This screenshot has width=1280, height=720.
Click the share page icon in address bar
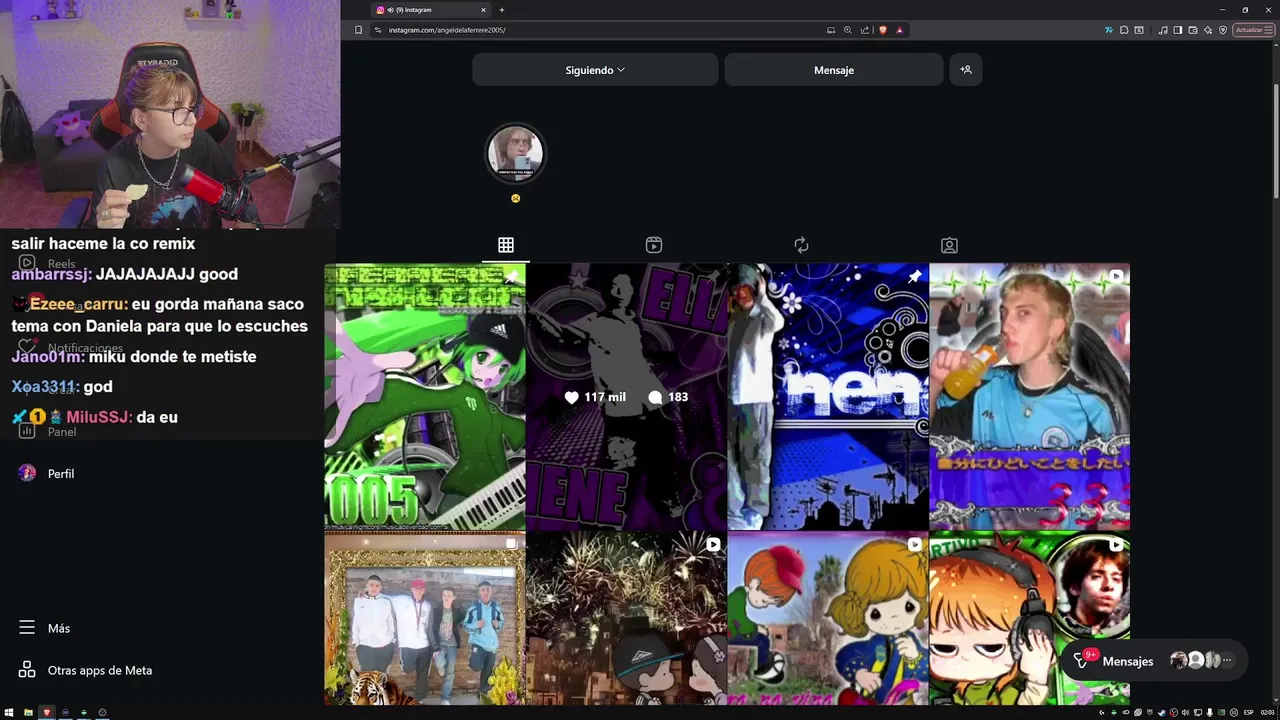pyautogui.click(x=865, y=30)
